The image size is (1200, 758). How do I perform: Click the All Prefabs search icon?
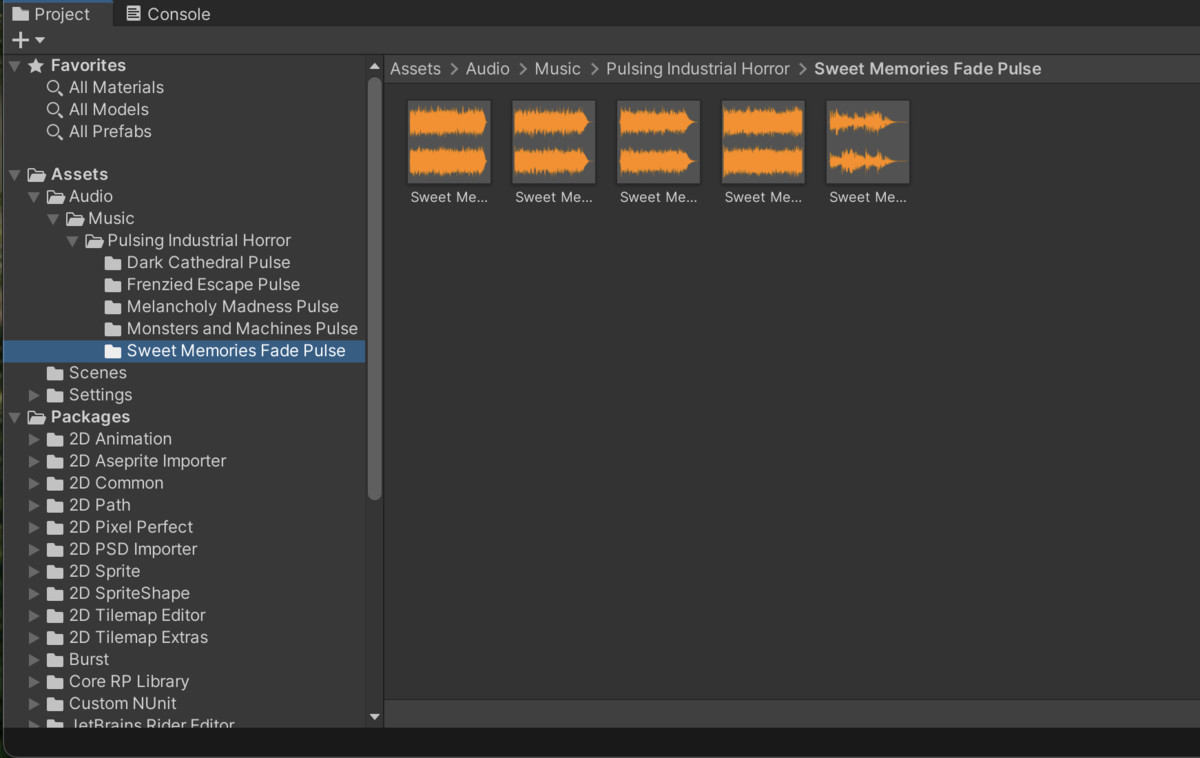point(55,132)
